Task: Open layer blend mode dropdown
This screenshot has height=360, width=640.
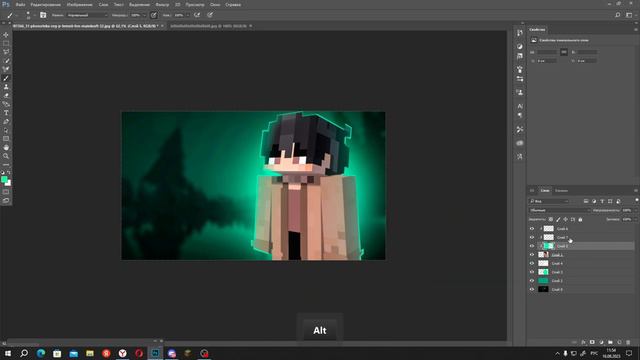Action: (560, 210)
